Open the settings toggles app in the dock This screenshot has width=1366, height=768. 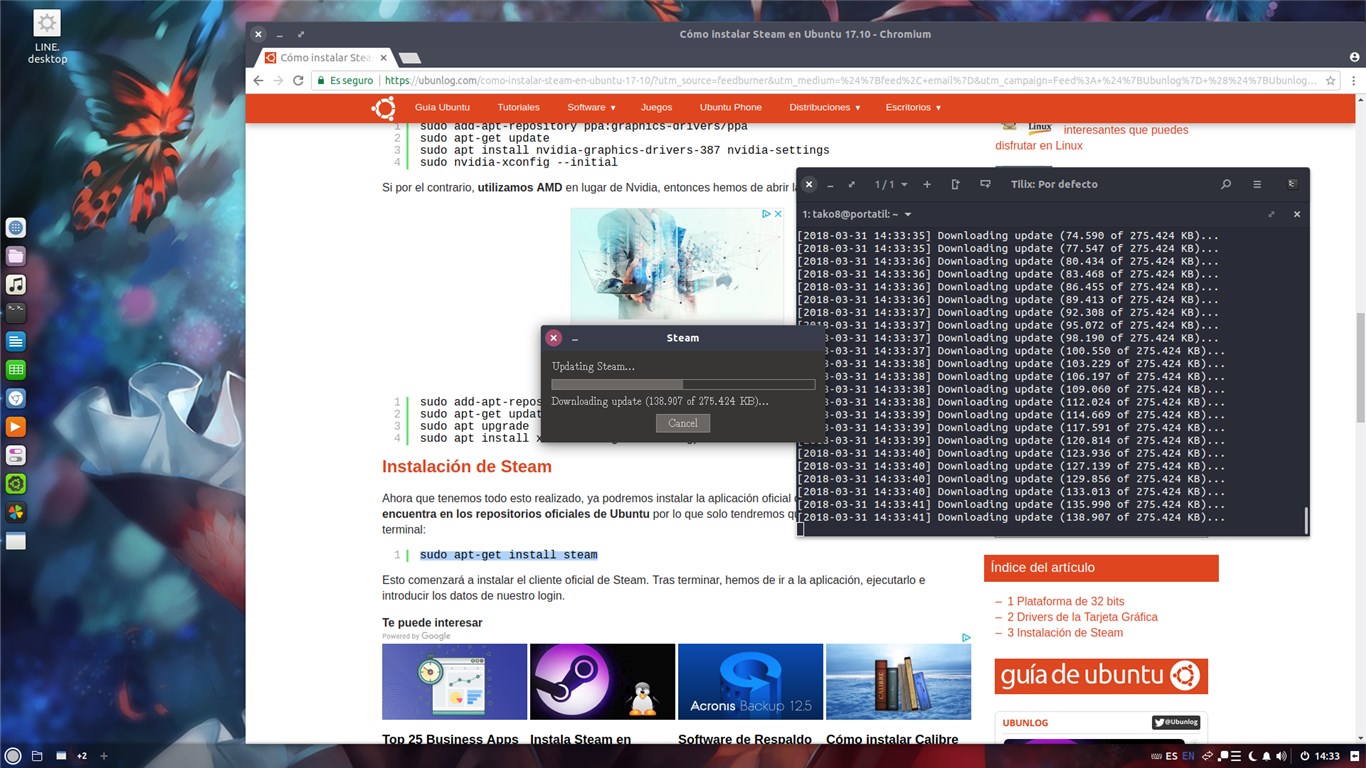15,455
